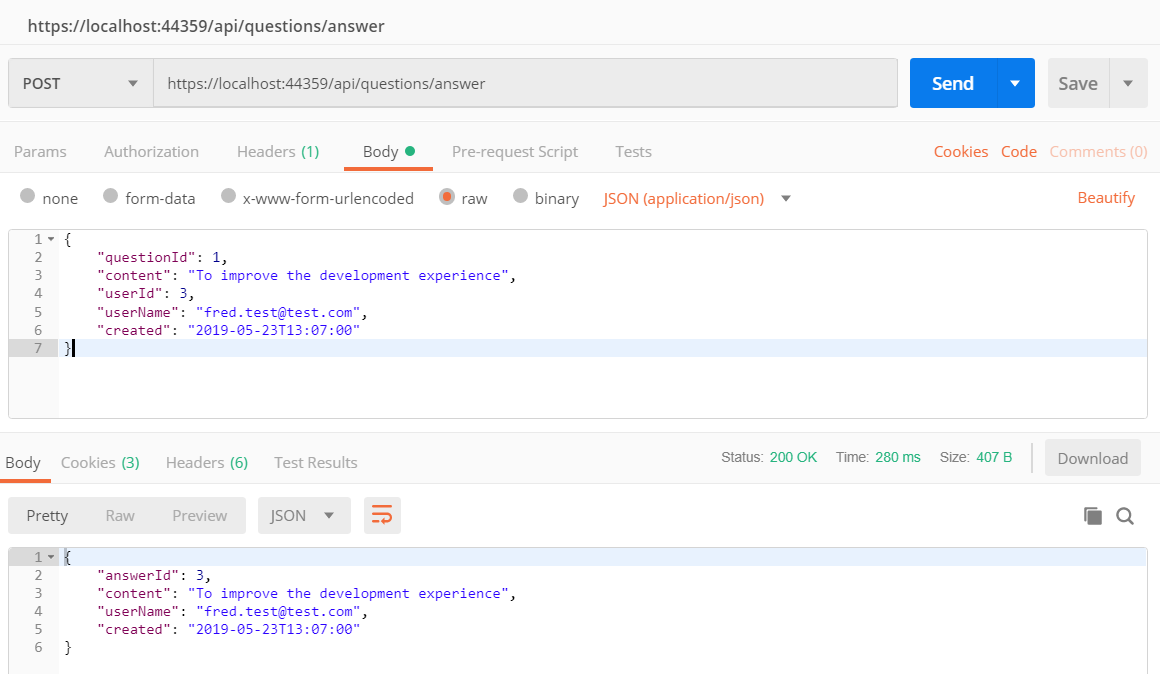Select the form-data radio option
Screen dimensions: 1160x674
110,197
